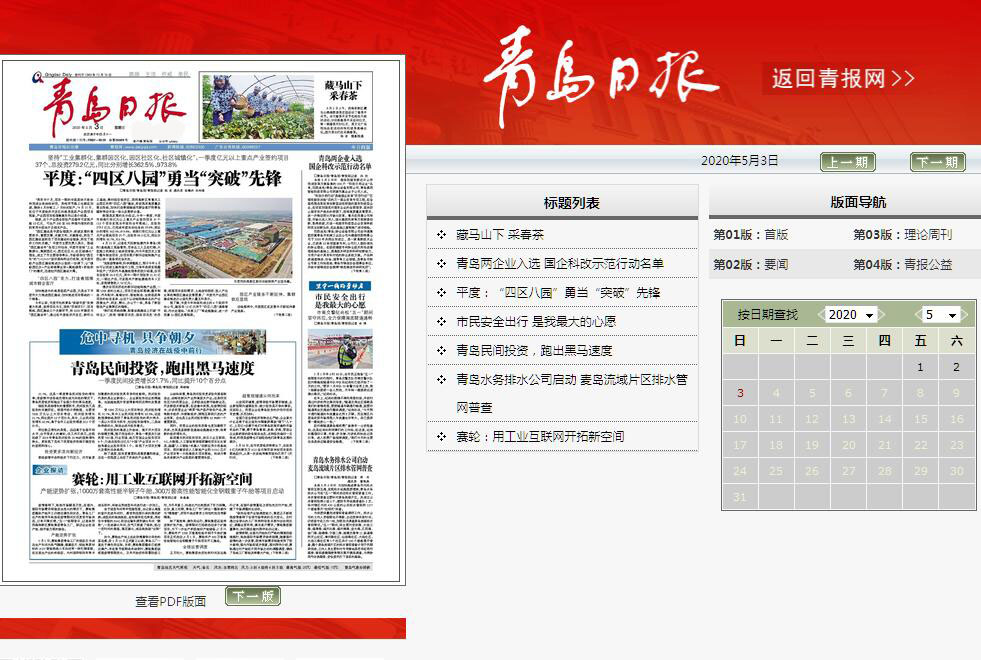
Task: Navigate to 第03版：理论周刊
Action: point(902,235)
